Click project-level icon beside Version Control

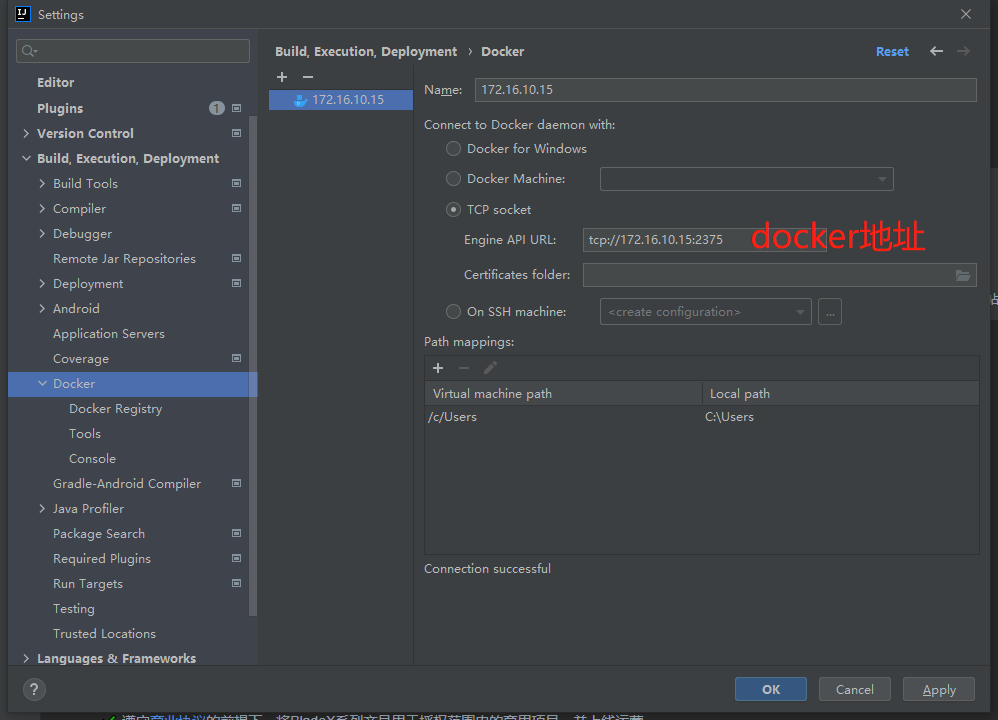point(237,133)
